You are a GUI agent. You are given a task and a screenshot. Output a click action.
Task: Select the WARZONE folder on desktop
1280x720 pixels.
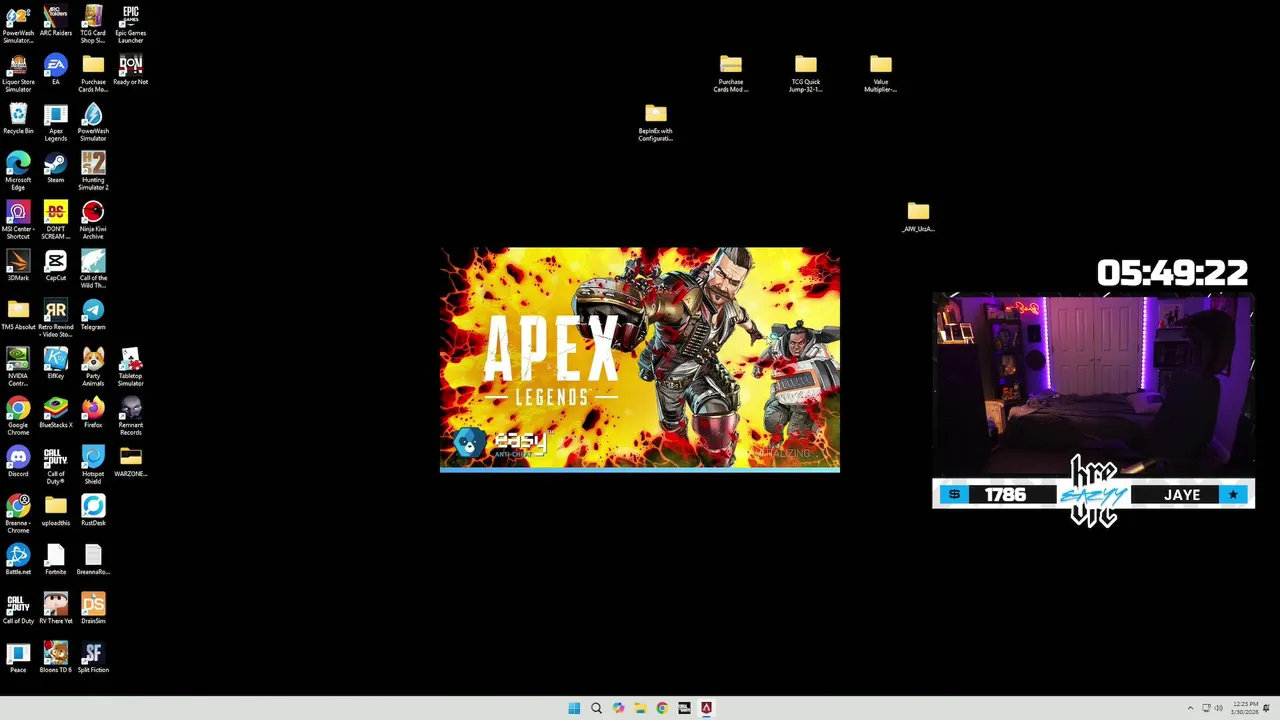pyautogui.click(x=130, y=462)
